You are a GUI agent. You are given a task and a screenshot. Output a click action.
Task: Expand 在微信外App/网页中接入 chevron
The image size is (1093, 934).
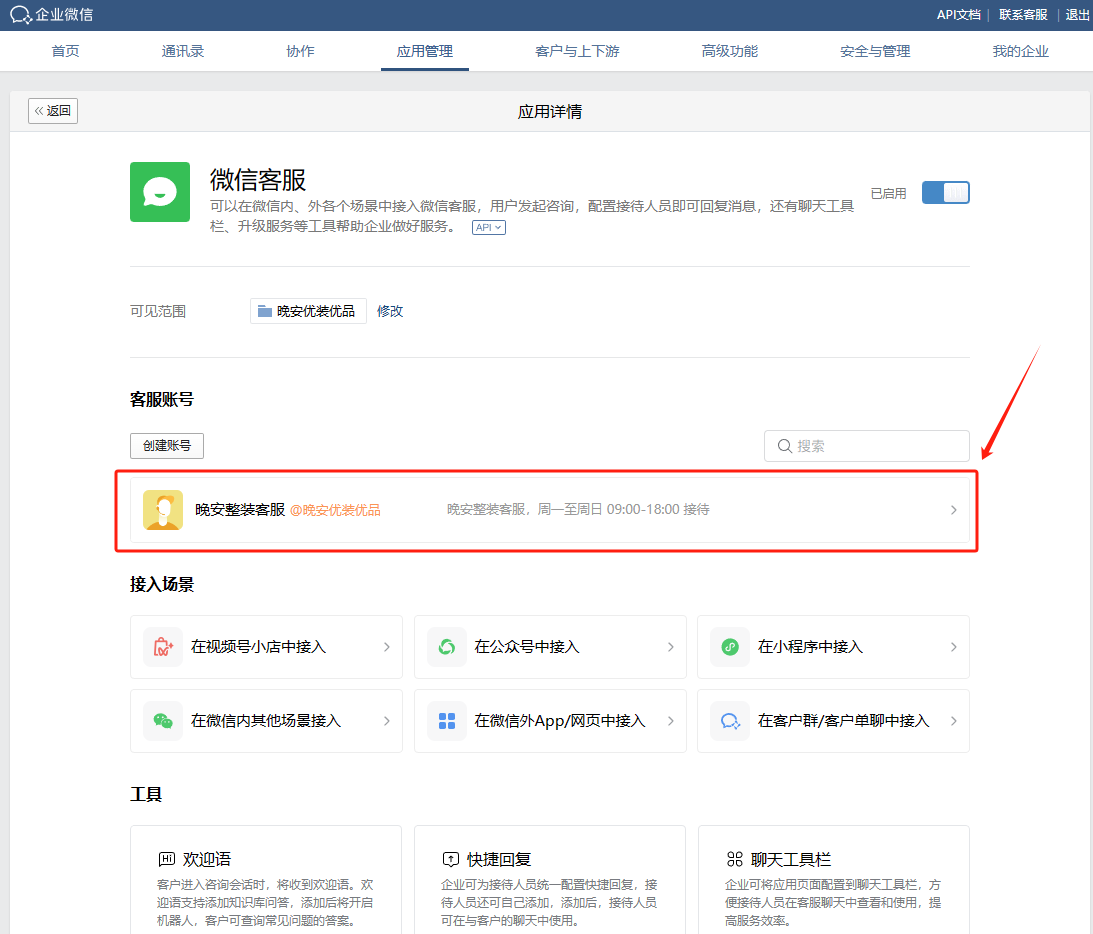tap(671, 721)
